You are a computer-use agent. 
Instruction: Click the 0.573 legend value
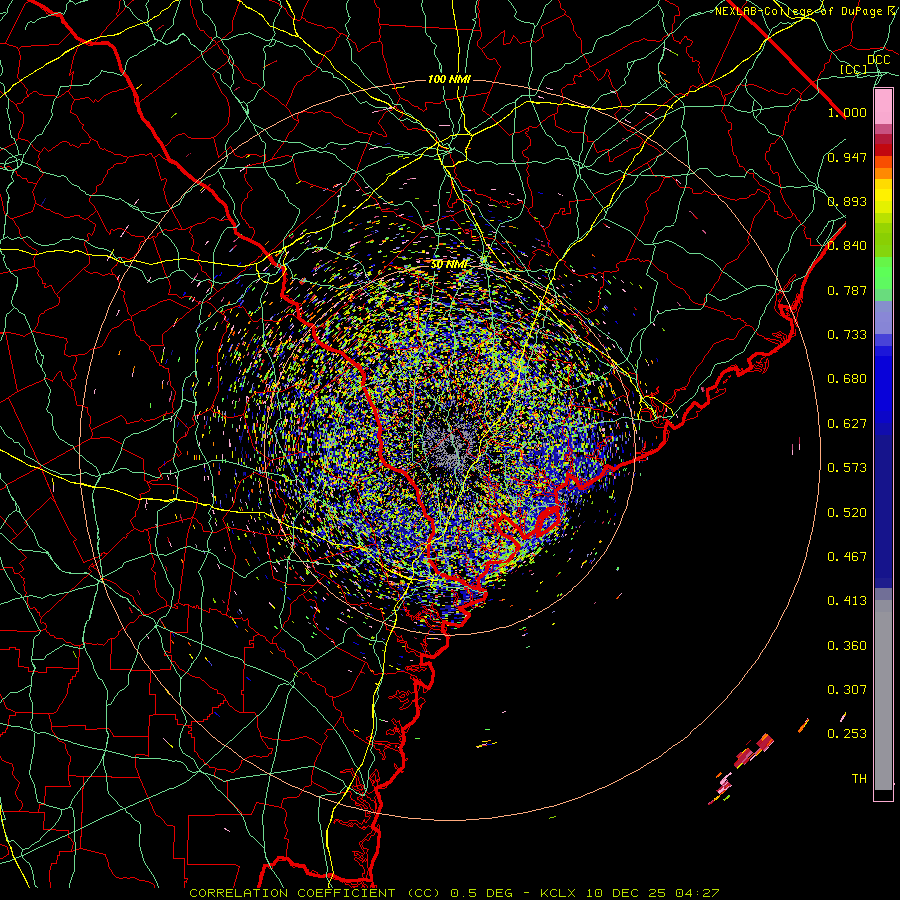point(847,468)
